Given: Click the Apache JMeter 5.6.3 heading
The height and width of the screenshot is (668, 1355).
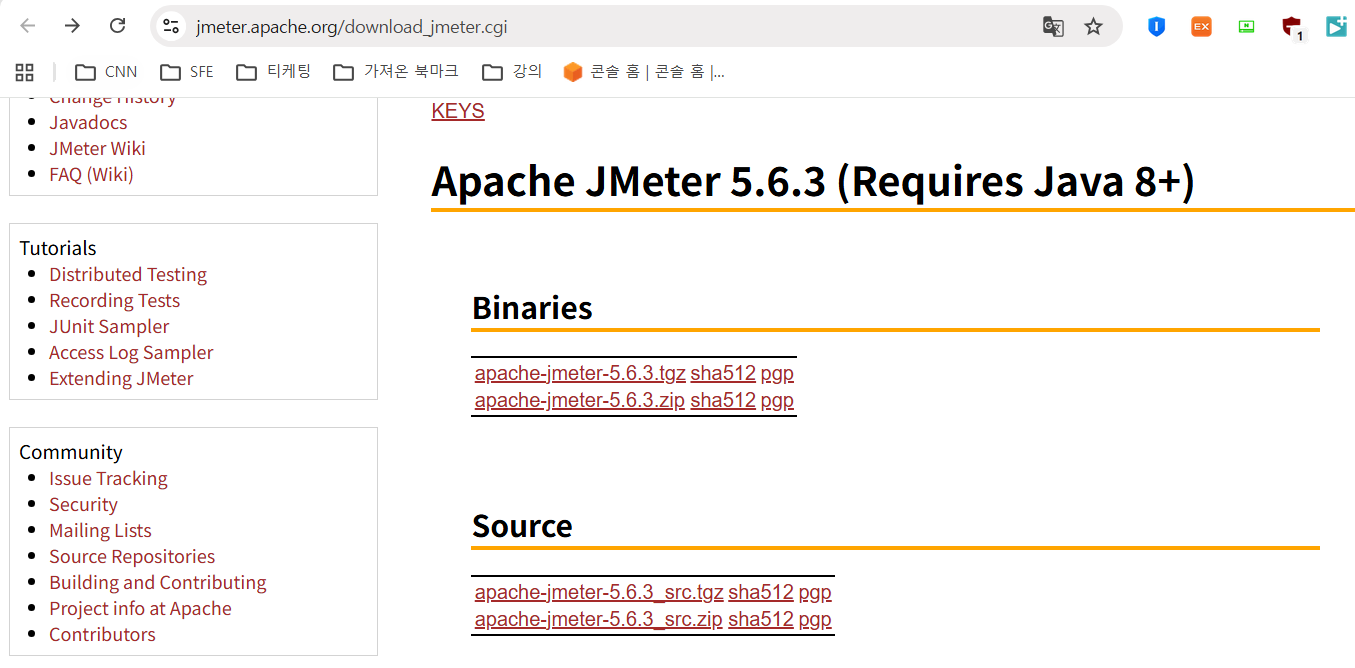Looking at the screenshot, I should coord(813,181).
